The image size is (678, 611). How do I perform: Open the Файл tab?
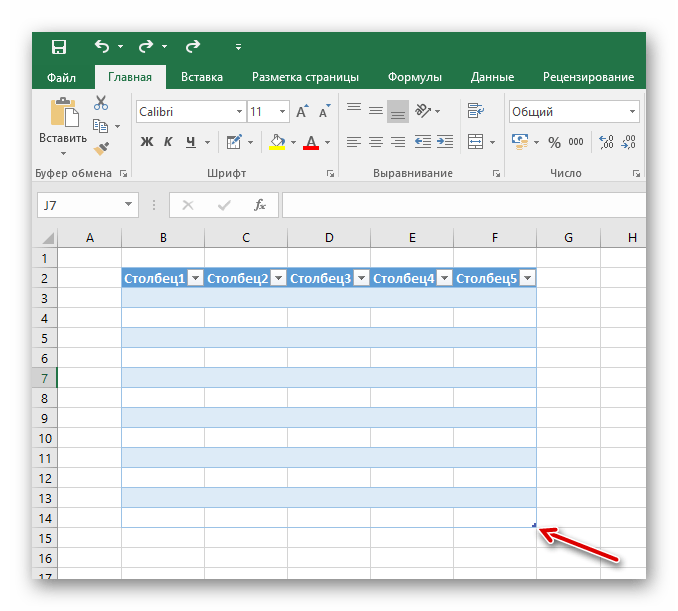[x=61, y=77]
